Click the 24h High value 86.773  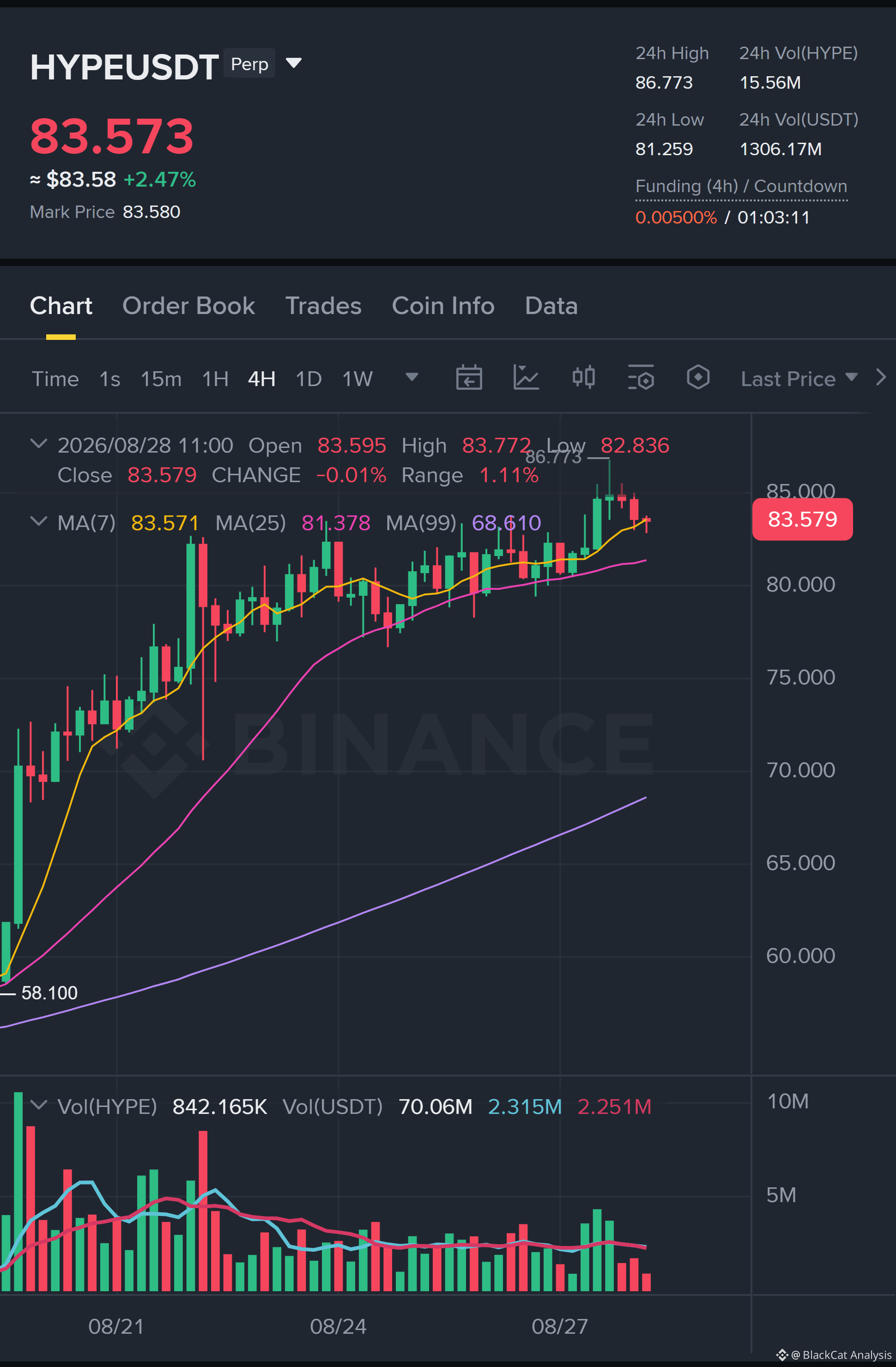click(664, 83)
